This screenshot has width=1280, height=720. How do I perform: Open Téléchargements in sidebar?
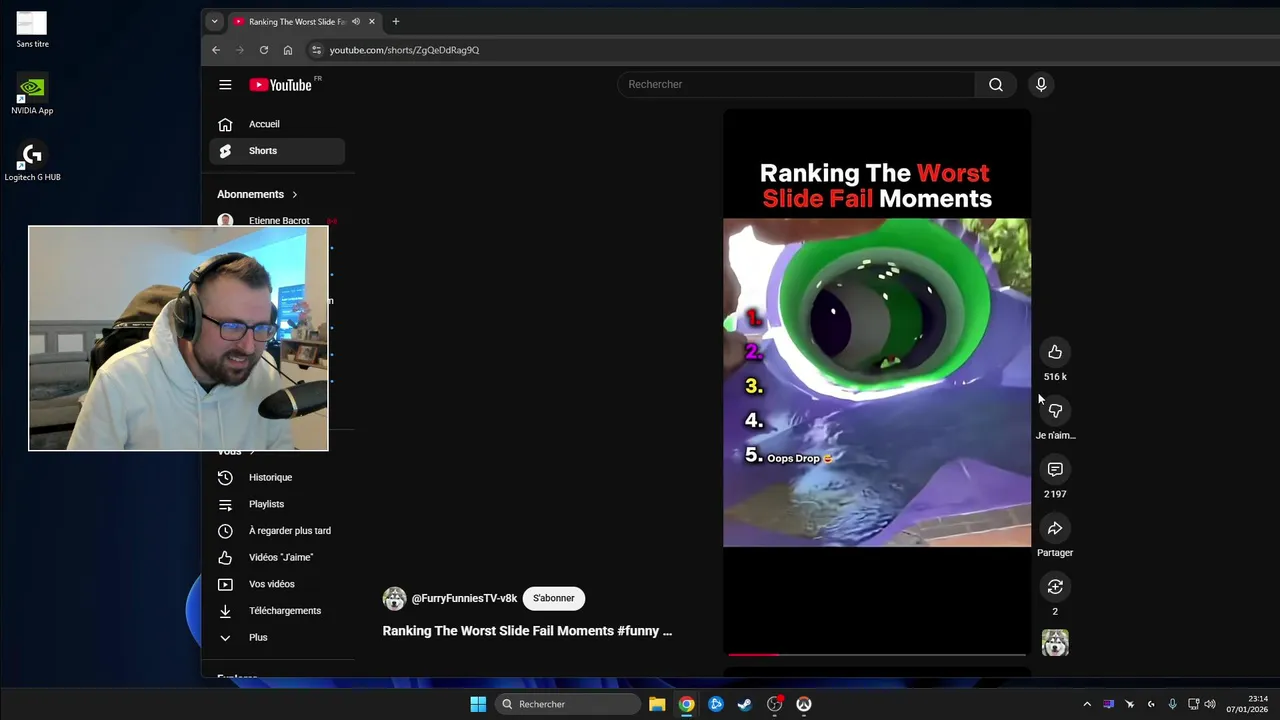[x=277, y=611]
